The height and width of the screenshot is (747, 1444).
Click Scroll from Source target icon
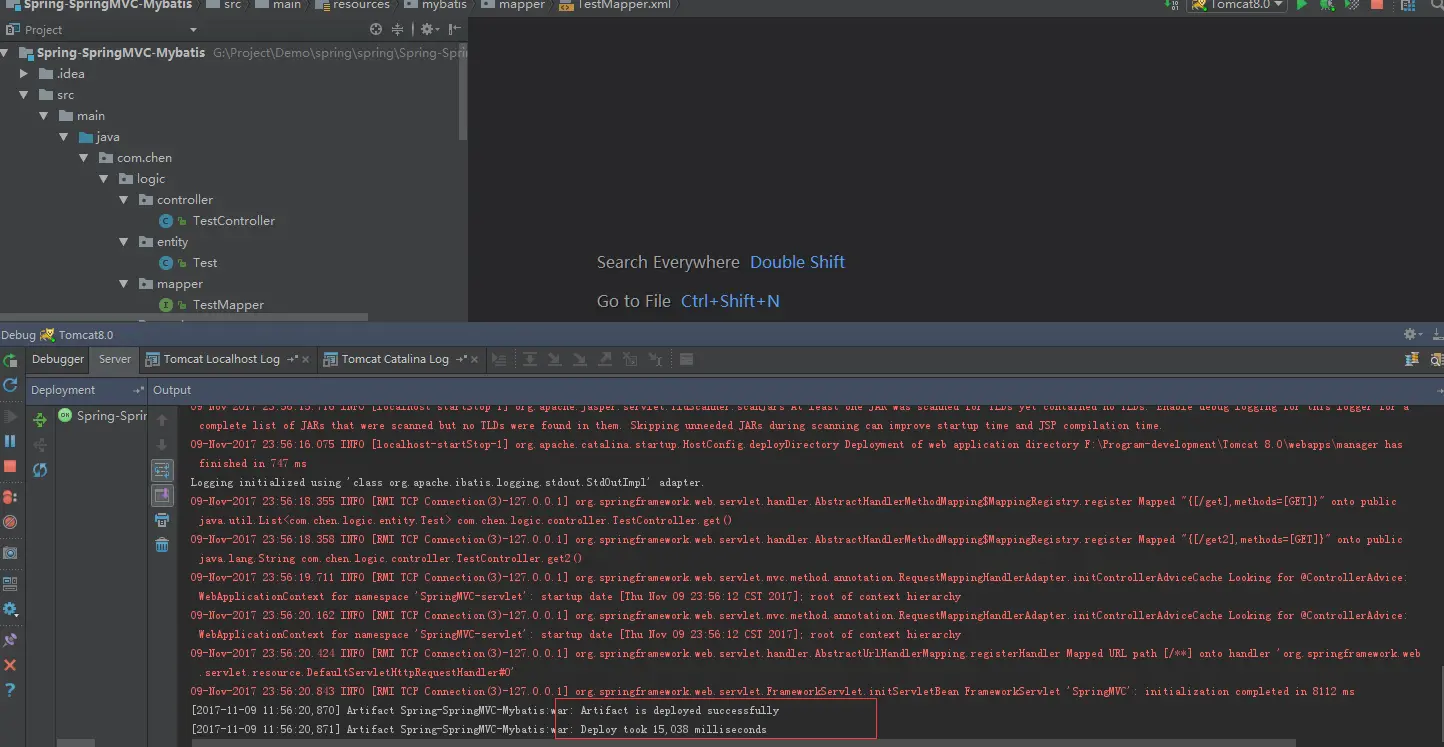pos(376,30)
